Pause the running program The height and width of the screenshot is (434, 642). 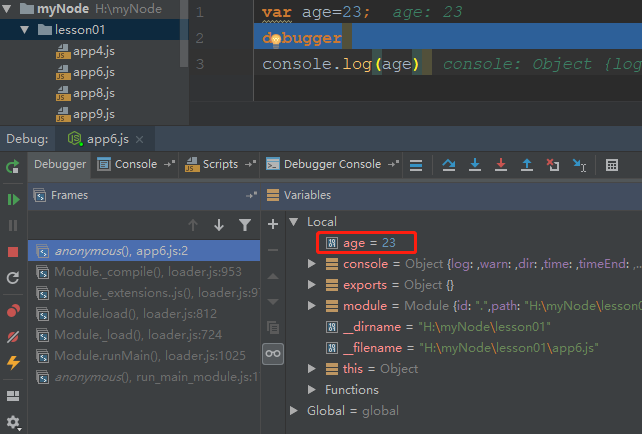click(x=13, y=226)
